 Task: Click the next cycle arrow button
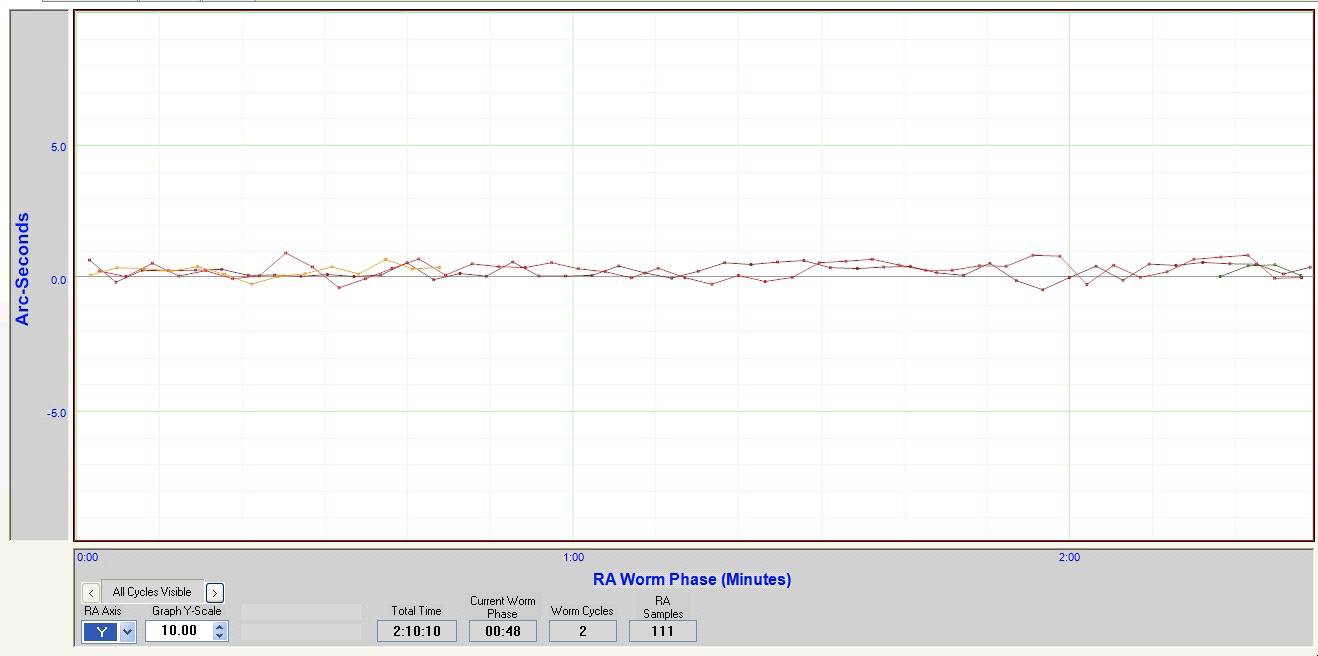point(215,591)
